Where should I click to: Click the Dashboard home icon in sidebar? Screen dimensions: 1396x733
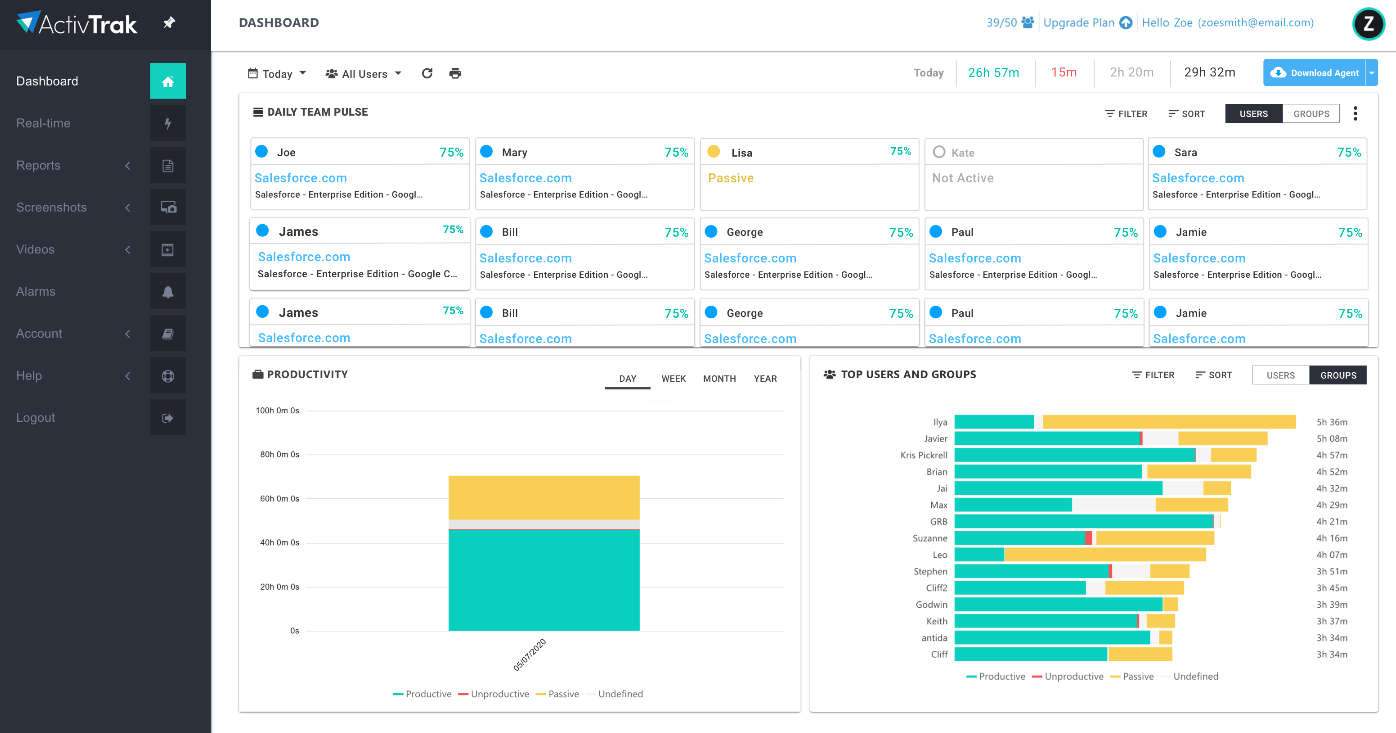(x=168, y=81)
